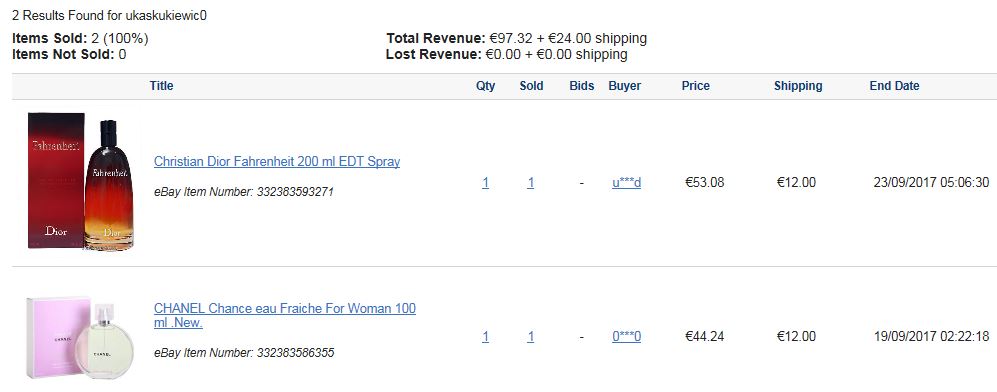Click Sold count in Dior Fahrenheit row
This screenshot has width=997, height=392.
530,183
